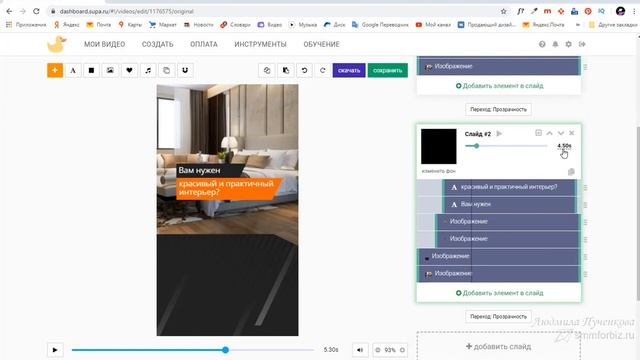Image resolution: width=640 pixels, height=360 pixels.
Task: Click the copy background icon in Слайд #2
Action: [571, 172]
